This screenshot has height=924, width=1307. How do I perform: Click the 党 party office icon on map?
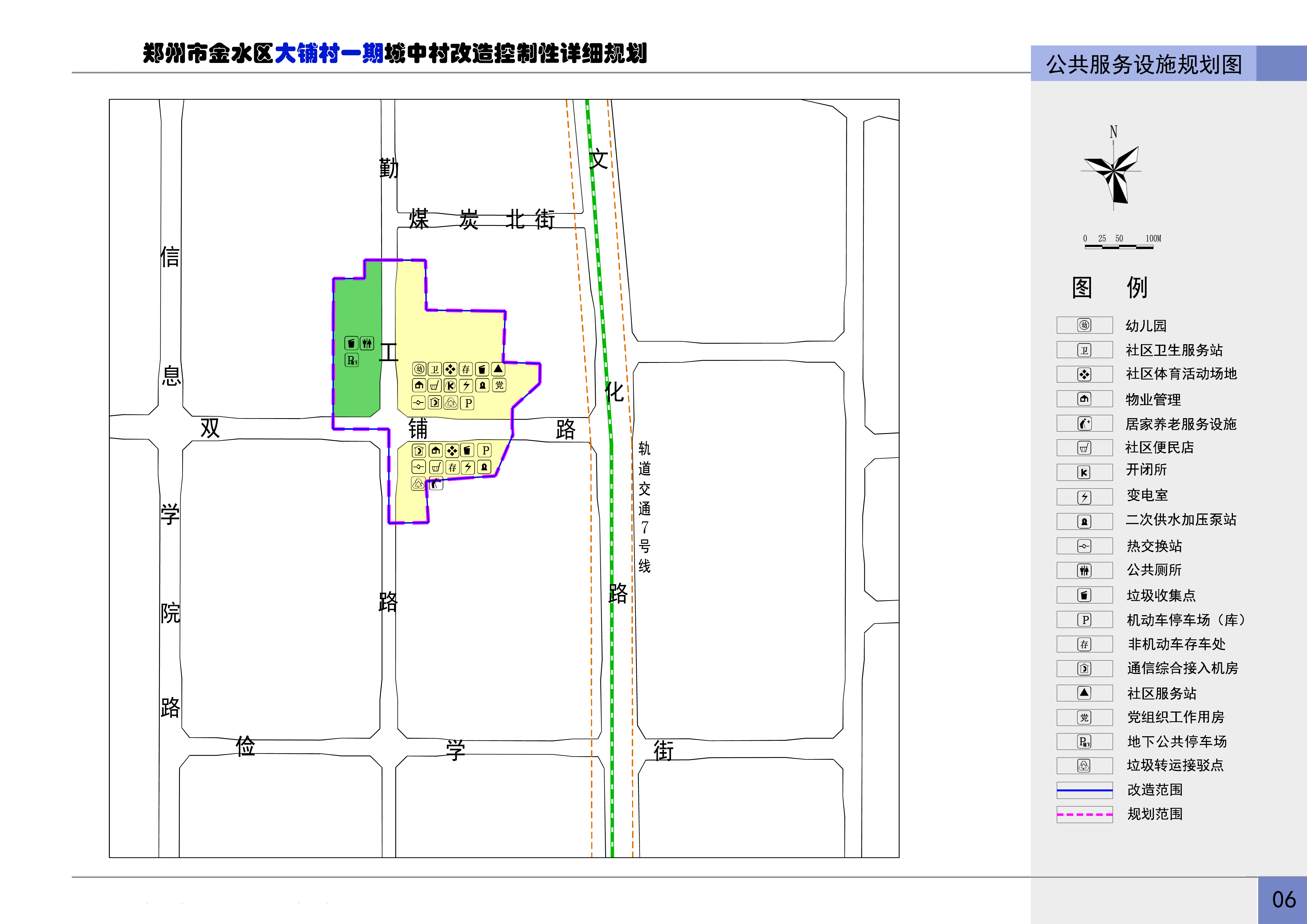pos(499,386)
